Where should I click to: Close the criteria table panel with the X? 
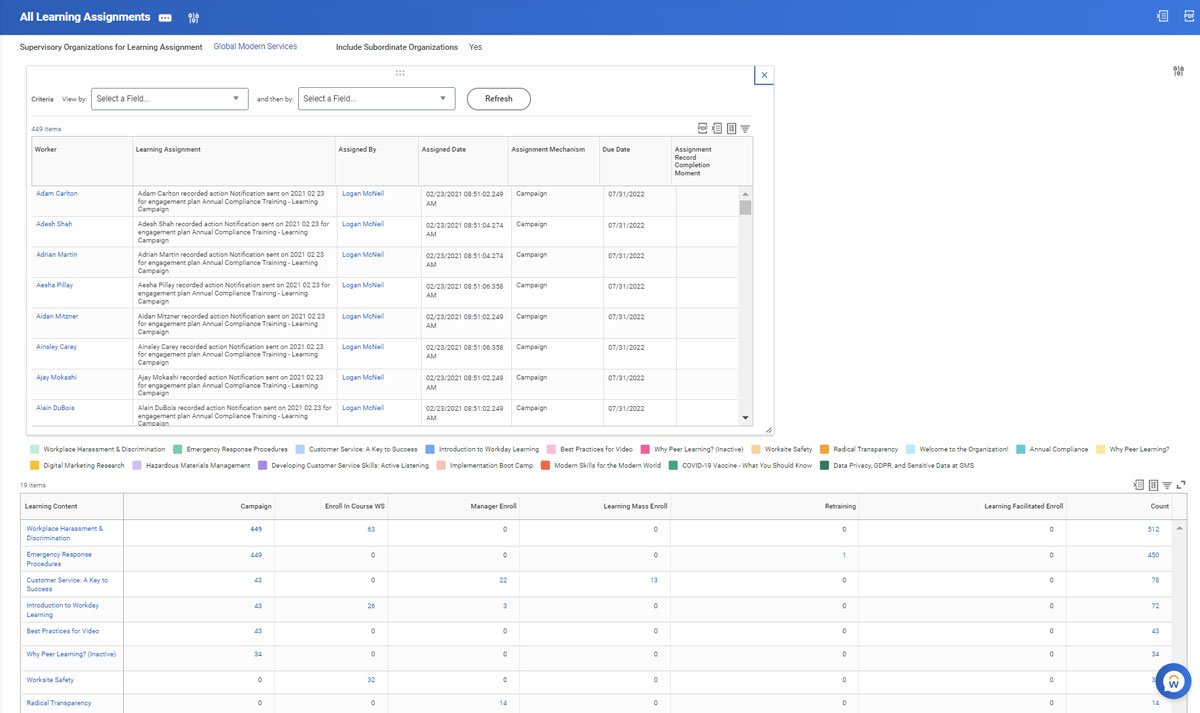(765, 75)
